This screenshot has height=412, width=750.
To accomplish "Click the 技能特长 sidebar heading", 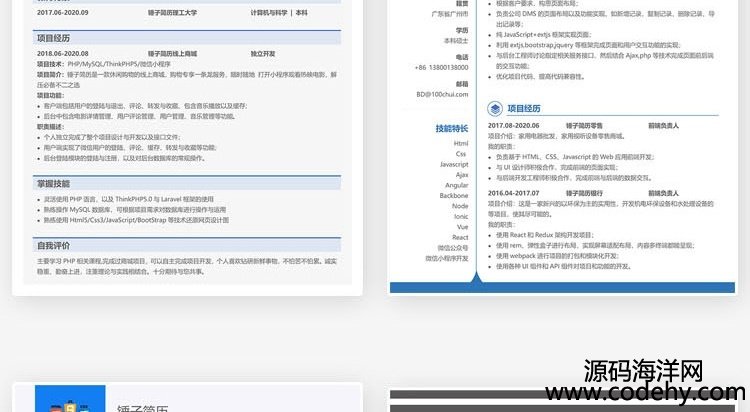I will [x=451, y=129].
